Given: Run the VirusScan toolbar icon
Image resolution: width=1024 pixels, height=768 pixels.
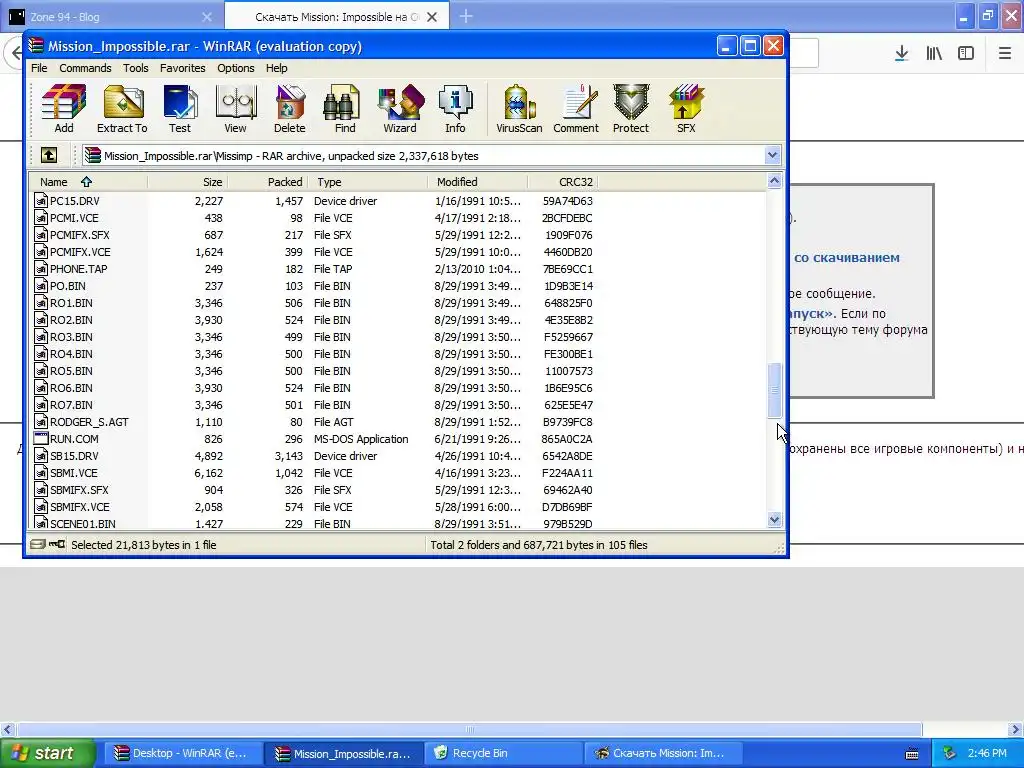Looking at the screenshot, I should (519, 108).
